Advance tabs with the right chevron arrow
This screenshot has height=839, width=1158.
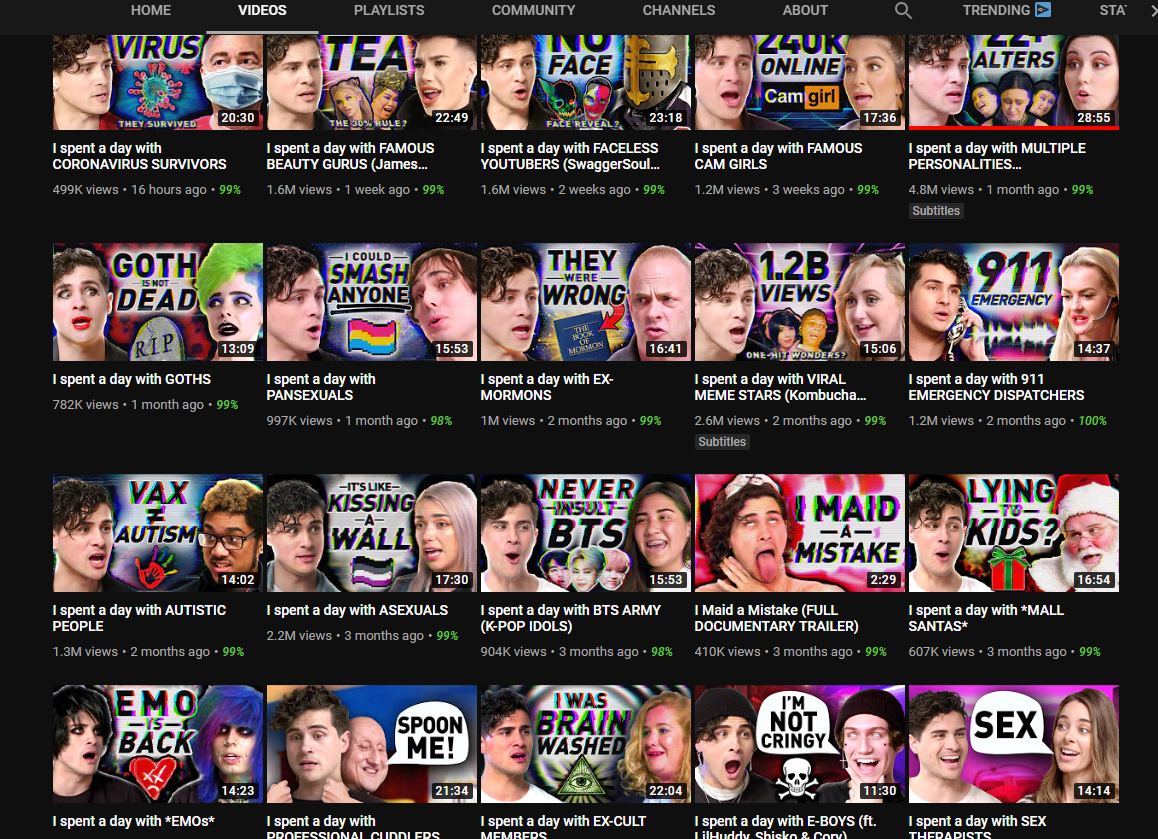(1153, 10)
